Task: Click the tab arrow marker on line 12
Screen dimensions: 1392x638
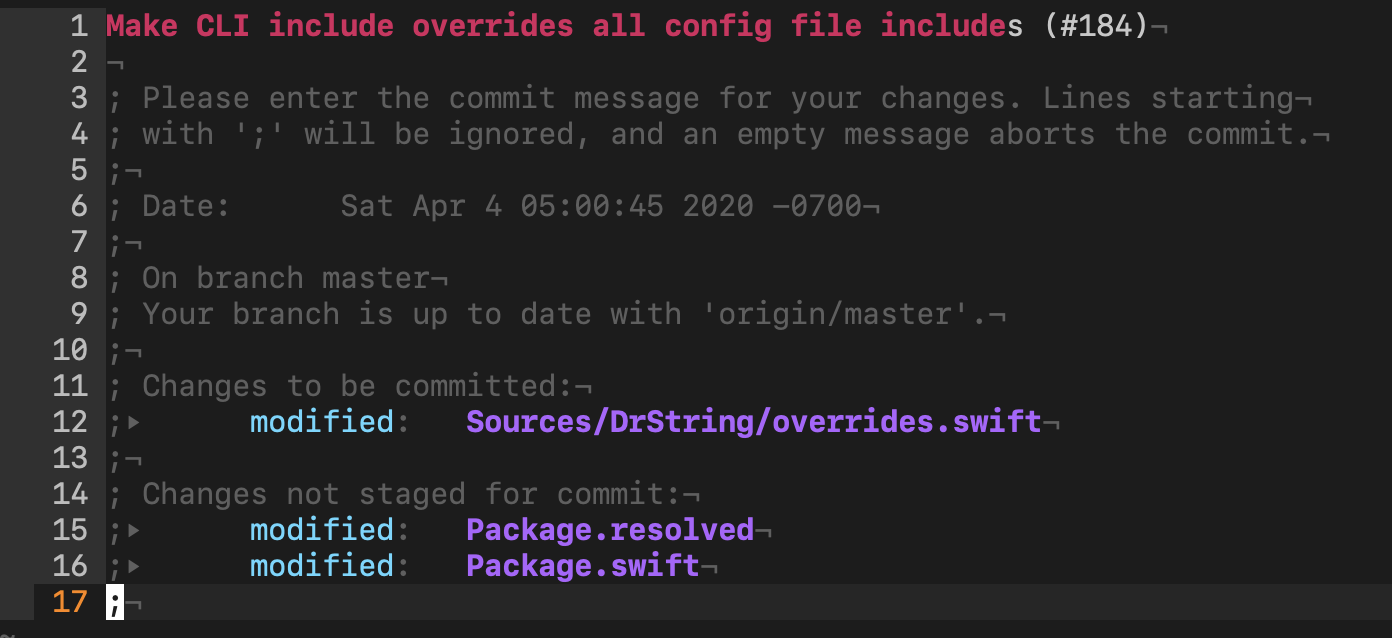Action: point(134,423)
